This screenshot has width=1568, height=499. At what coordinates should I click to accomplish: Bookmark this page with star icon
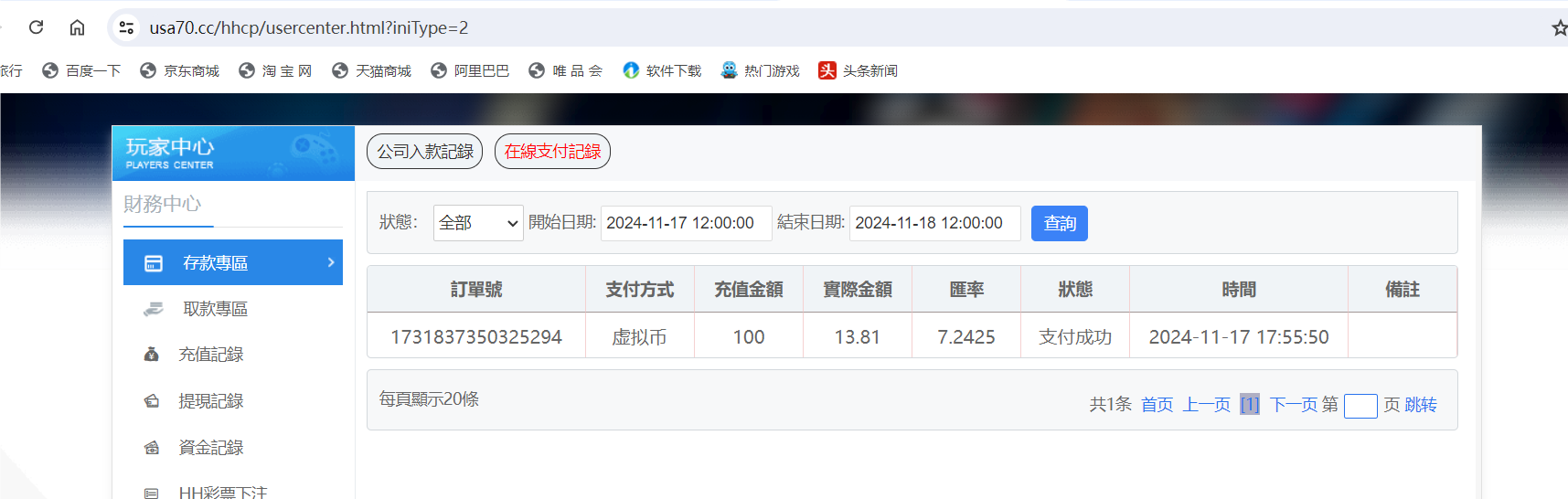(1559, 27)
